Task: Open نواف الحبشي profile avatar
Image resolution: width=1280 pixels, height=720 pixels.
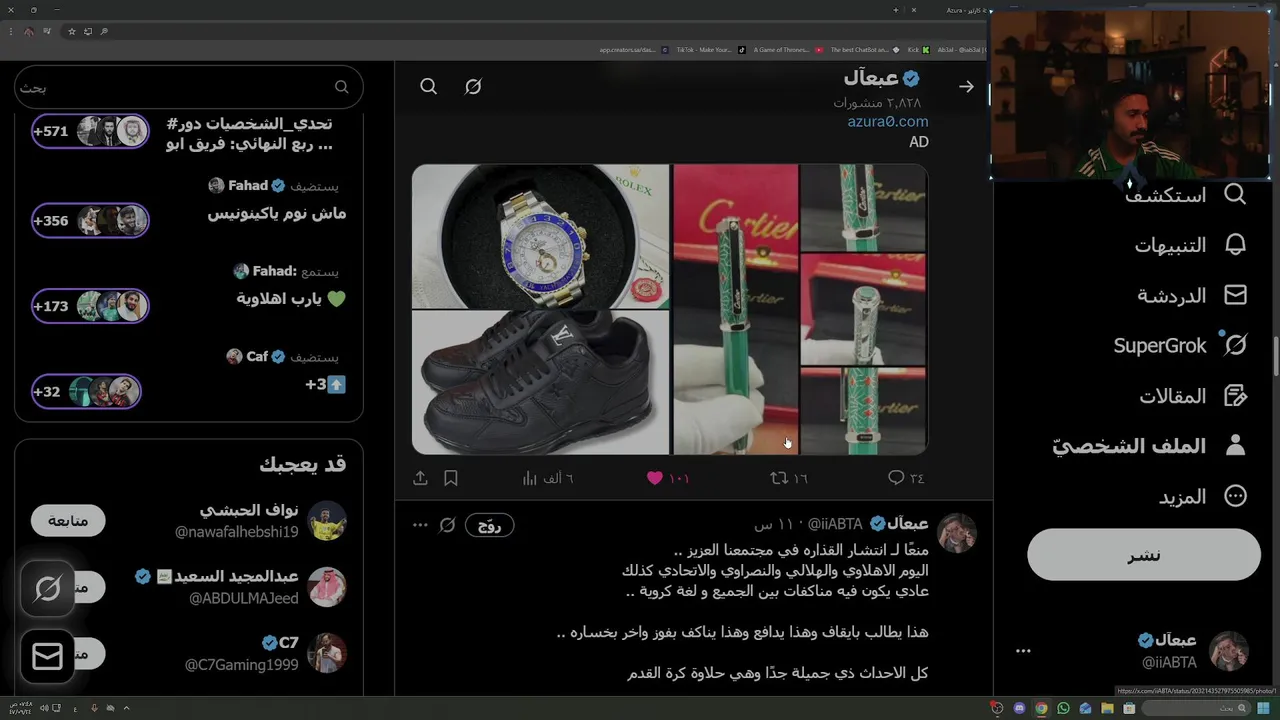Action: (x=327, y=521)
